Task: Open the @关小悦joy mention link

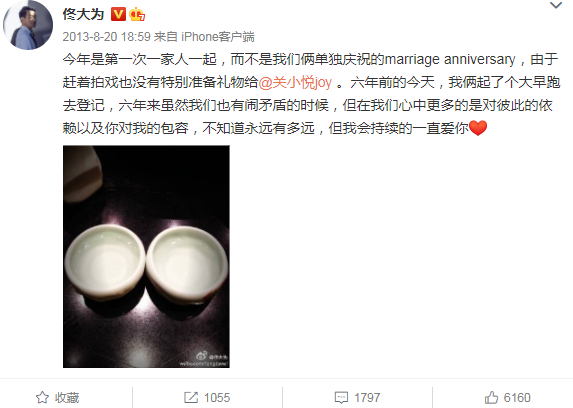Action: tap(295, 82)
